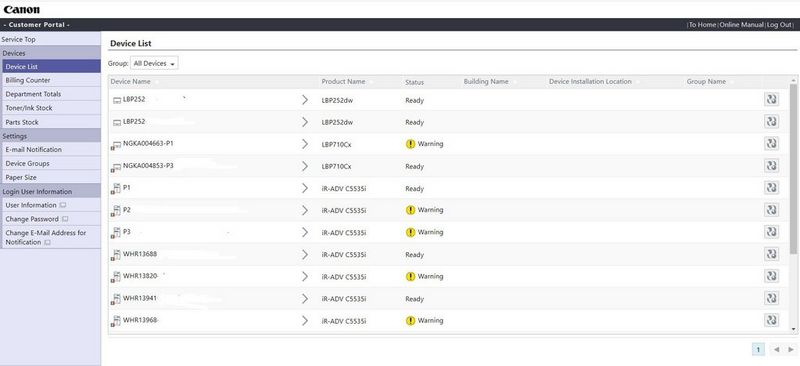Open E-mail Notification settings

52,150
